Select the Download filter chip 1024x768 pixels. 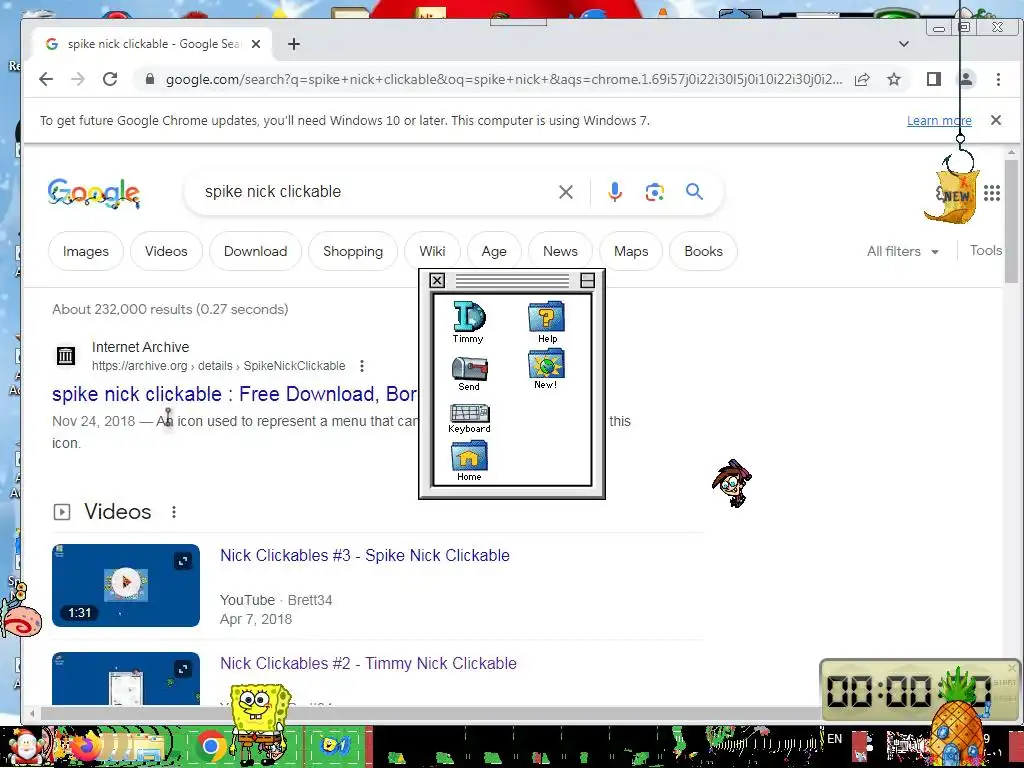(255, 251)
